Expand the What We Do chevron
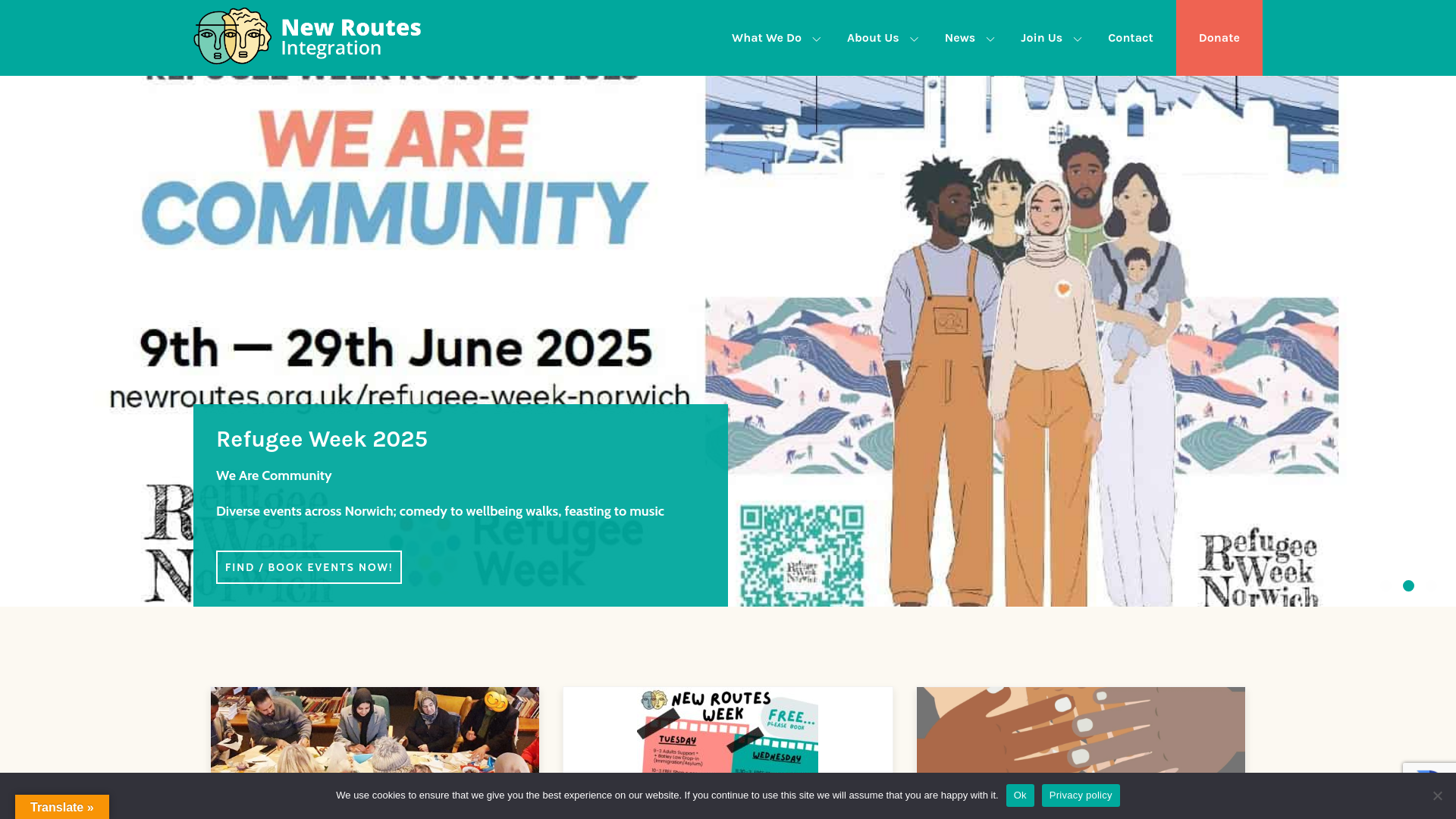The height and width of the screenshot is (819, 1456). (816, 39)
